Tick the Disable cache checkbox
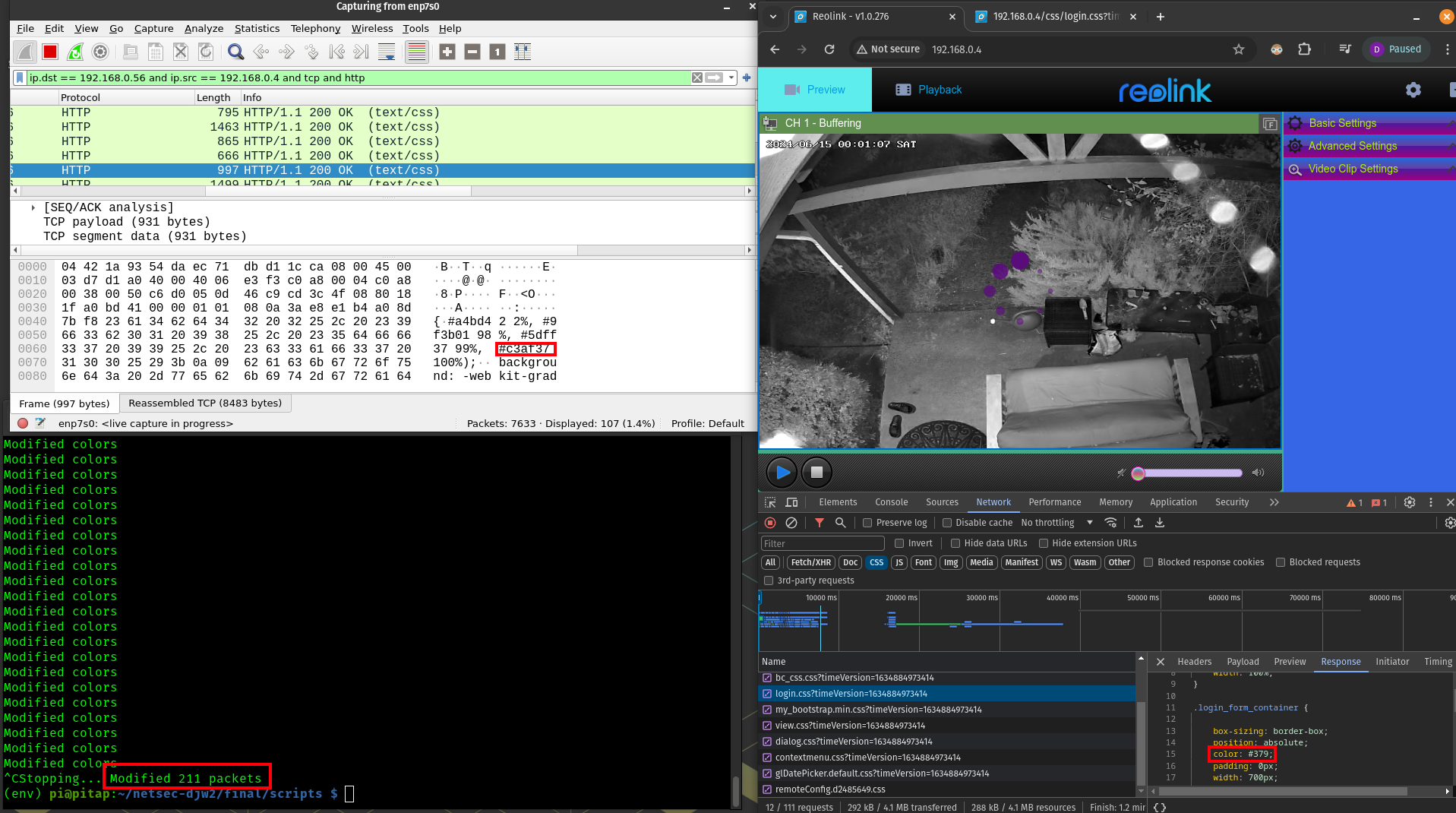This screenshot has height=813, width=1456. click(947, 523)
